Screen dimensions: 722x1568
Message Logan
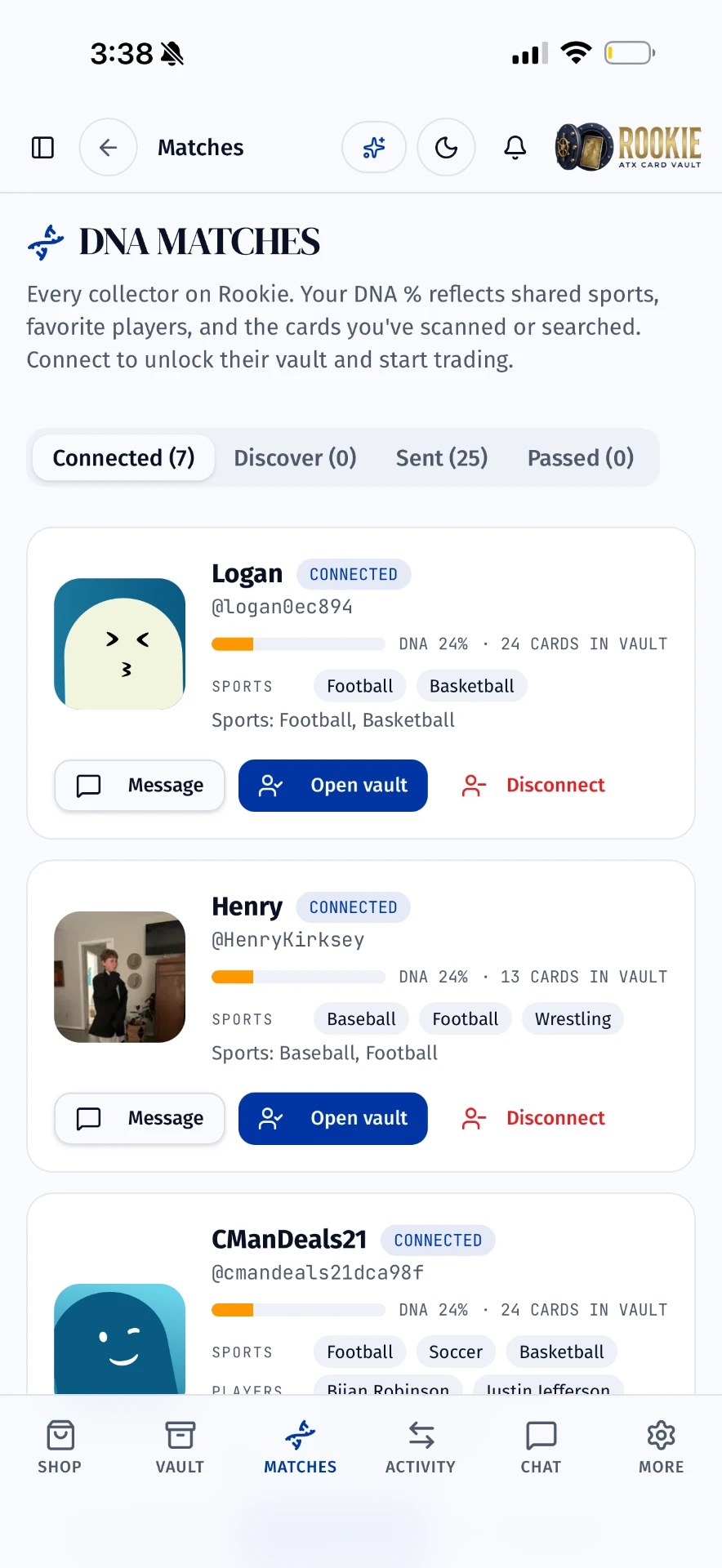pyautogui.click(x=140, y=786)
